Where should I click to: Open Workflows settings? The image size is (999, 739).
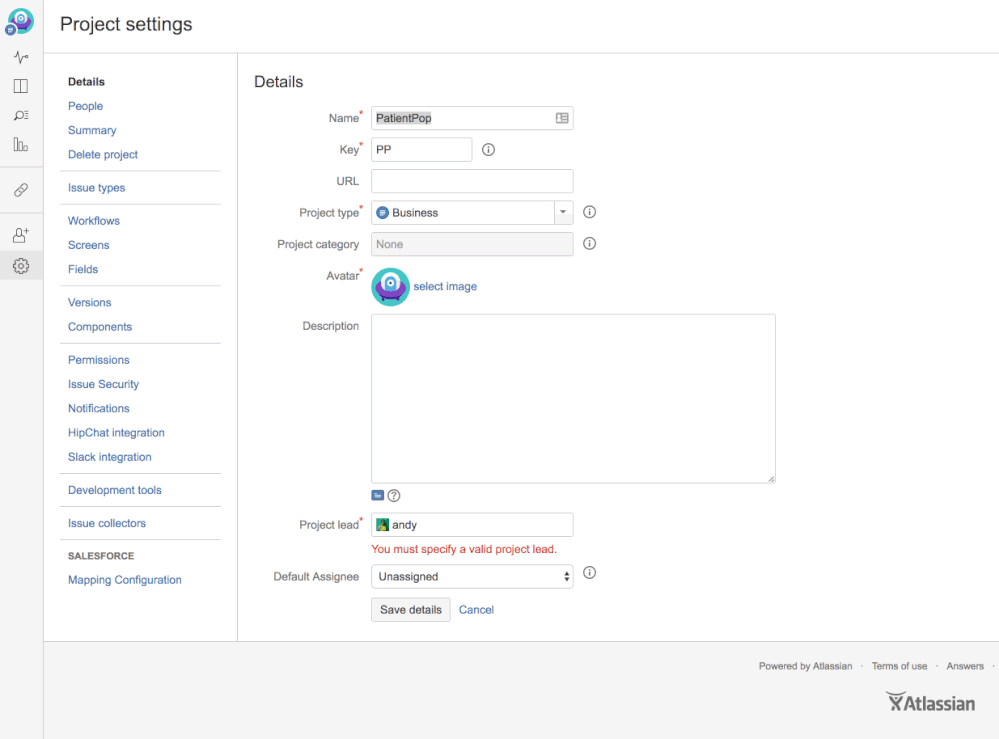click(94, 220)
